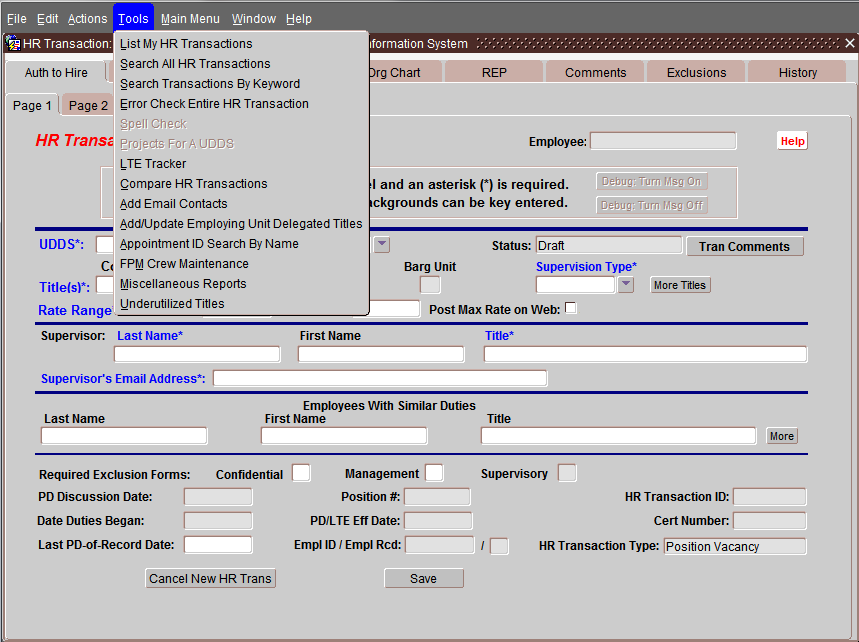Click the Supervision Type input box
Viewport: 859px width, 642px height.
pos(575,285)
